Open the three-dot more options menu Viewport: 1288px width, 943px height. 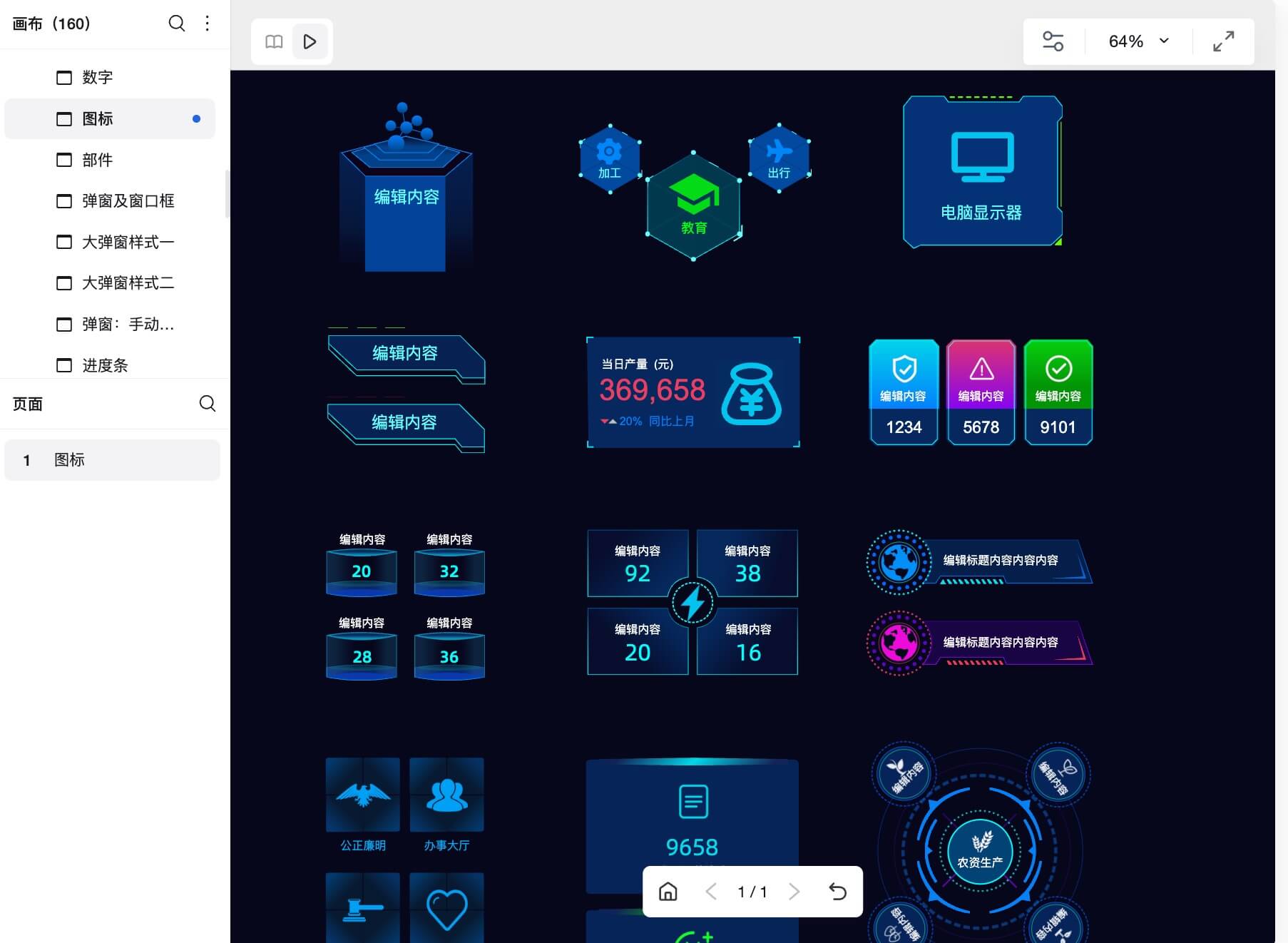pos(208,24)
